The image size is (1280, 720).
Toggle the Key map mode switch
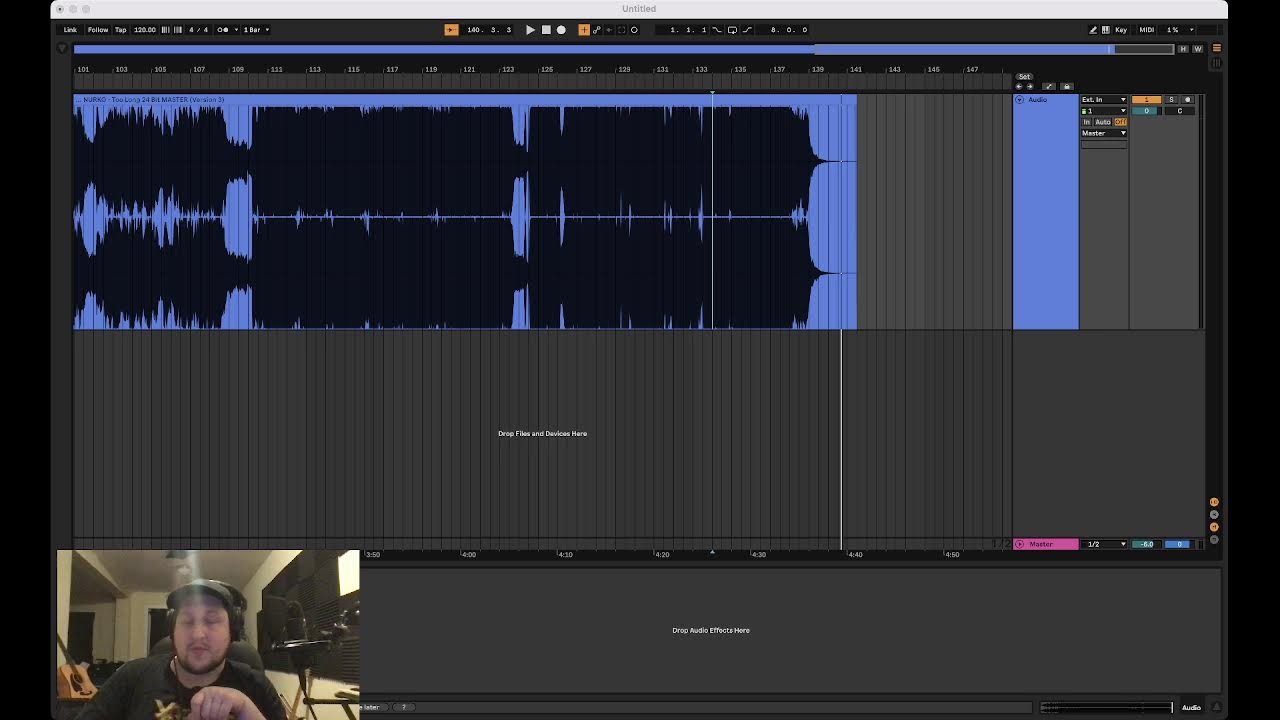tap(1121, 30)
